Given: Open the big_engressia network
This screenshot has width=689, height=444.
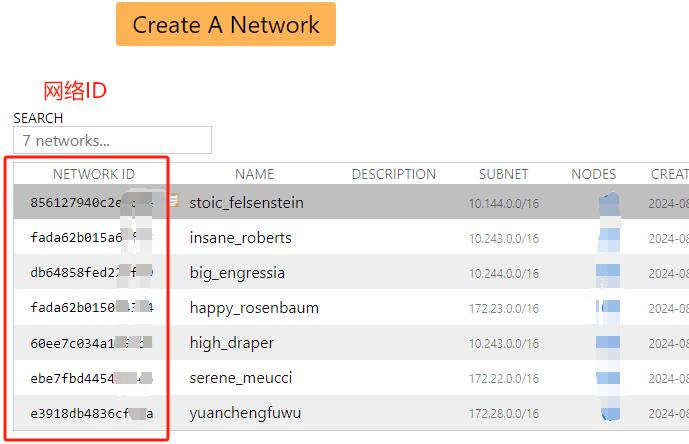Looking at the screenshot, I should pyautogui.click(x=237, y=273).
